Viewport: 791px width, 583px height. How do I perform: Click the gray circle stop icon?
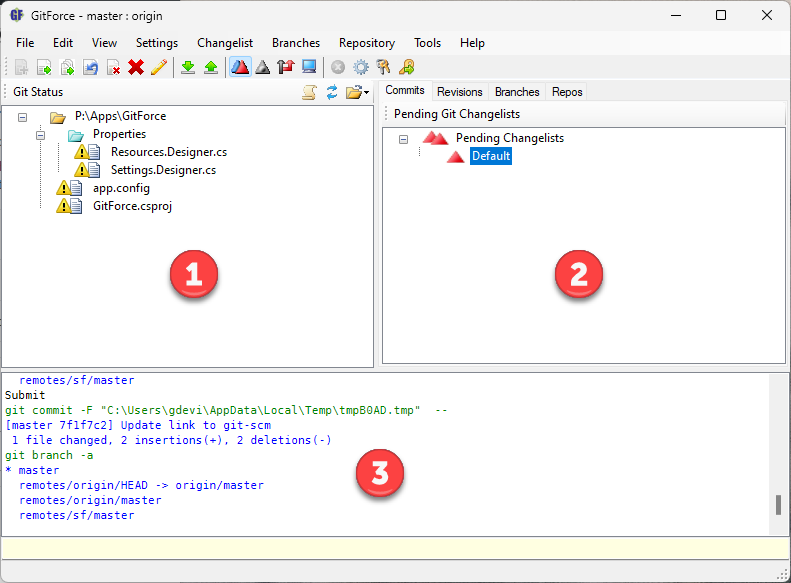coord(338,67)
